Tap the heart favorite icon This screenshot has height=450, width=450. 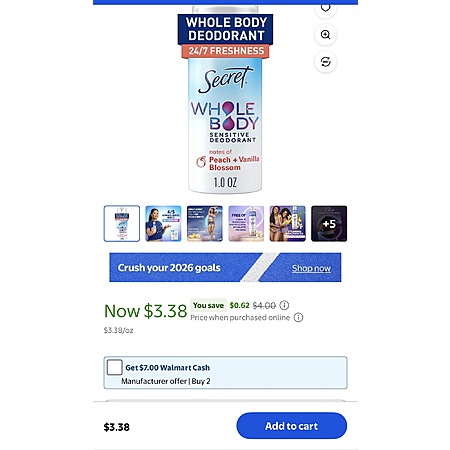point(325,9)
